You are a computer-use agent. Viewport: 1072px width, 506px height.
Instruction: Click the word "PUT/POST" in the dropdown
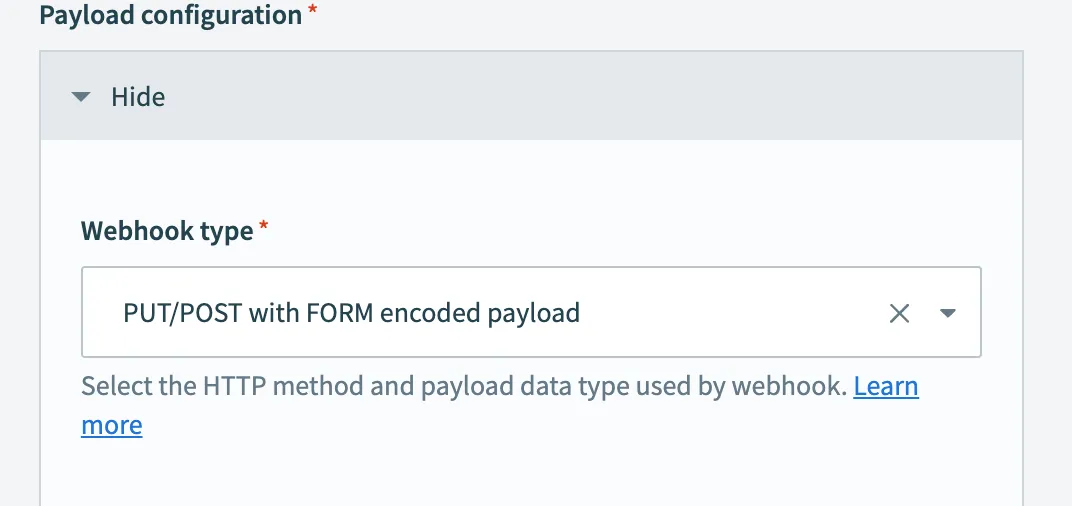[182, 313]
